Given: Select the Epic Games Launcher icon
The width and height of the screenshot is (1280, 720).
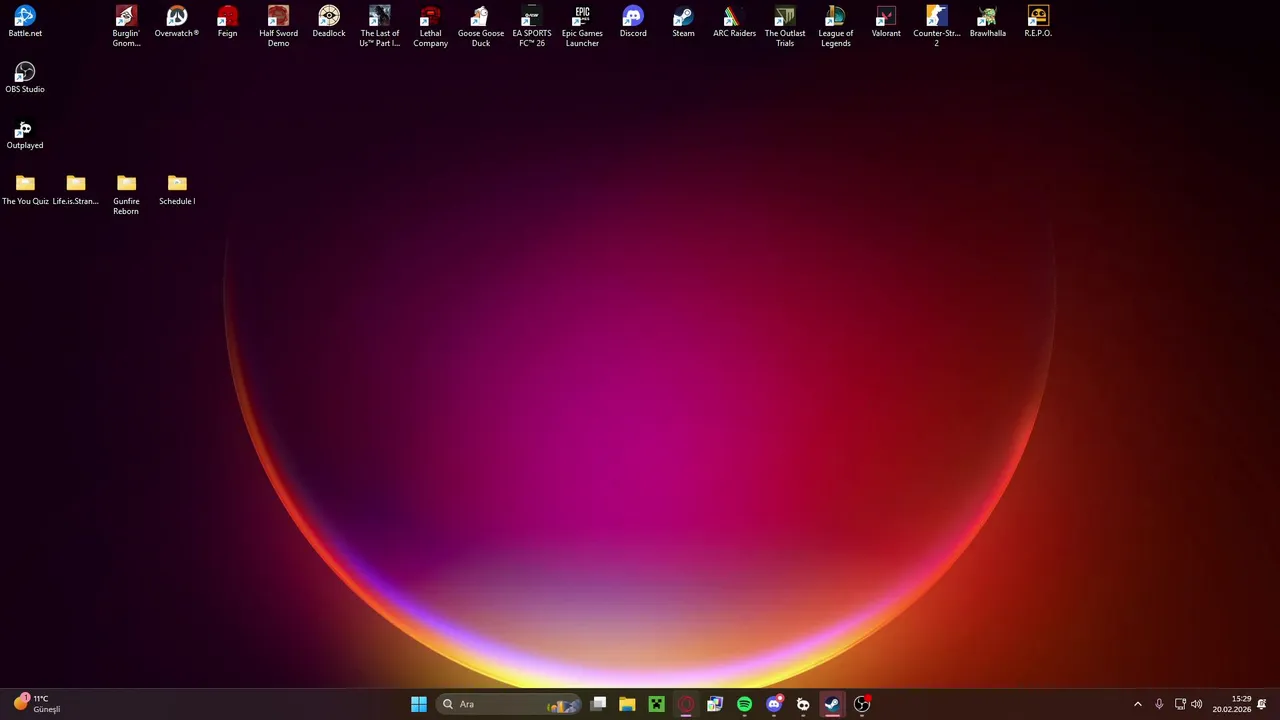Looking at the screenshot, I should point(582,26).
